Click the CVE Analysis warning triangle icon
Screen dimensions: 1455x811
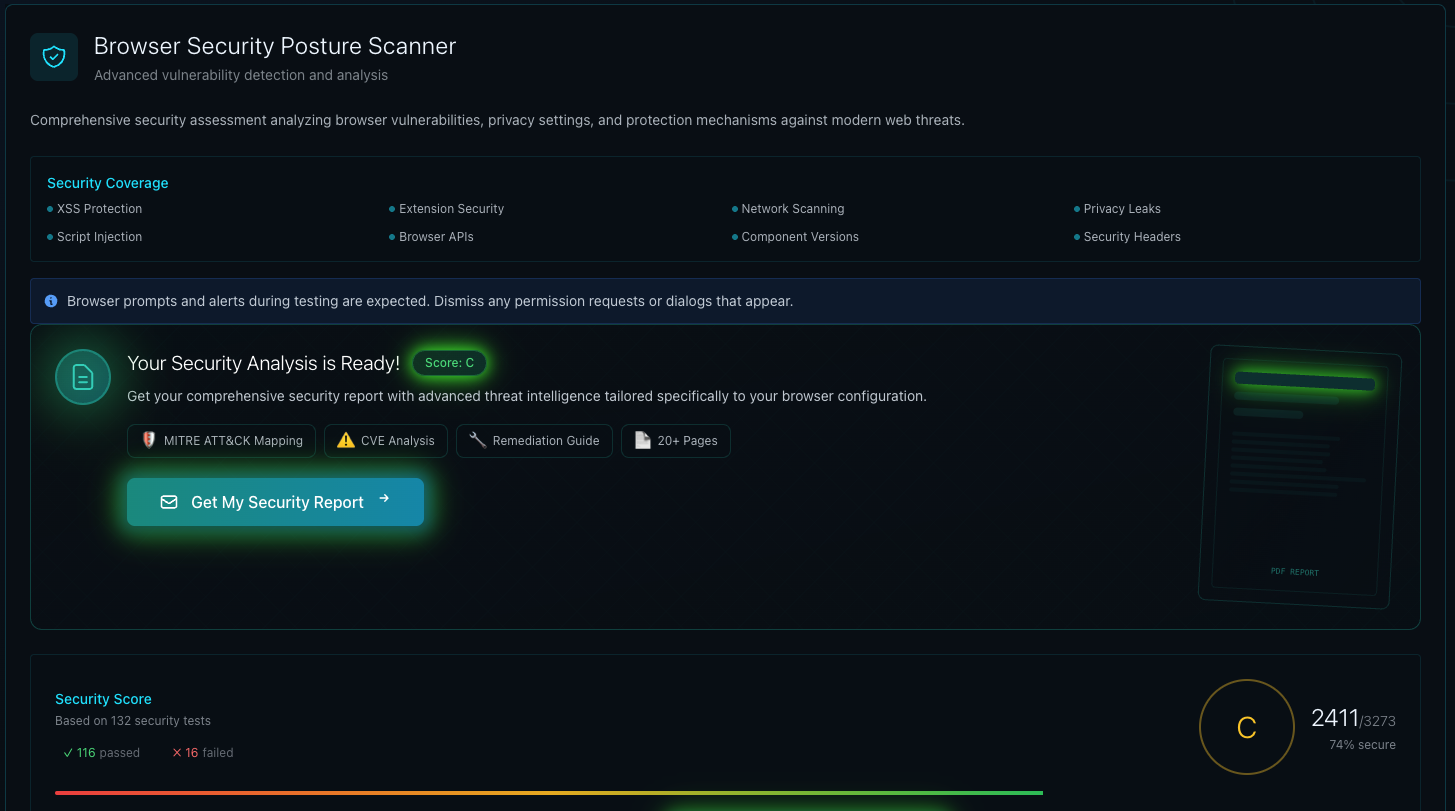[346, 440]
